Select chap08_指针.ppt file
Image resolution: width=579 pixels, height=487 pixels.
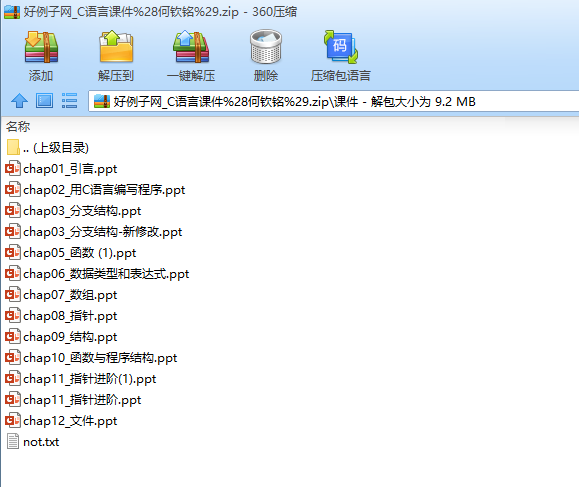pos(61,316)
